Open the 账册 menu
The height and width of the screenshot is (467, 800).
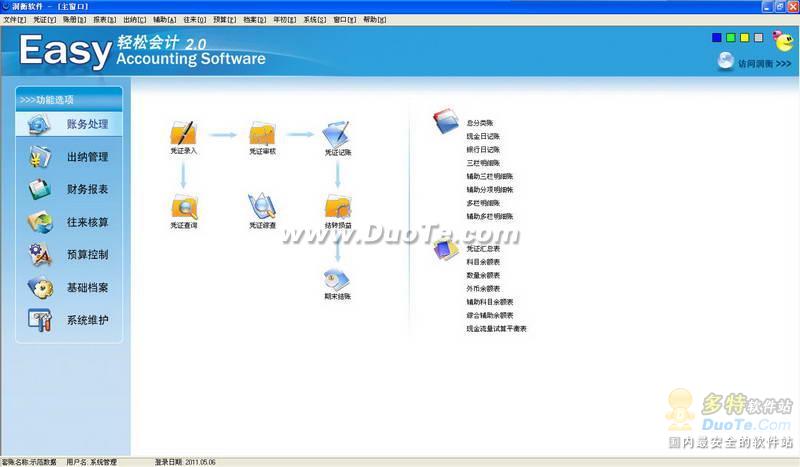pos(74,19)
